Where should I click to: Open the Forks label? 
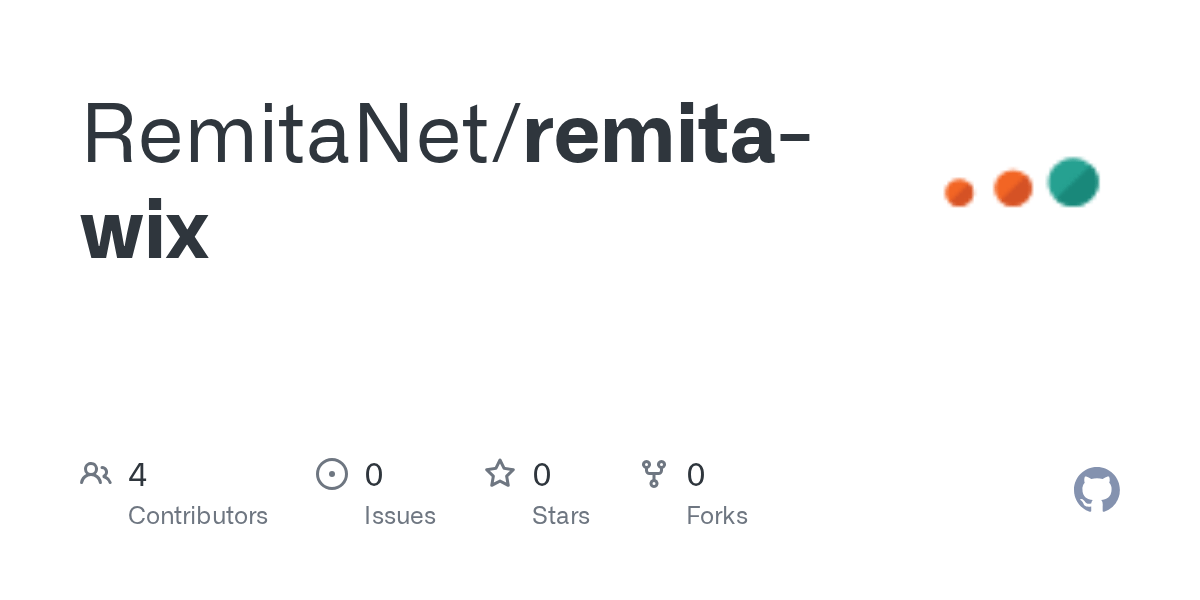tap(717, 516)
